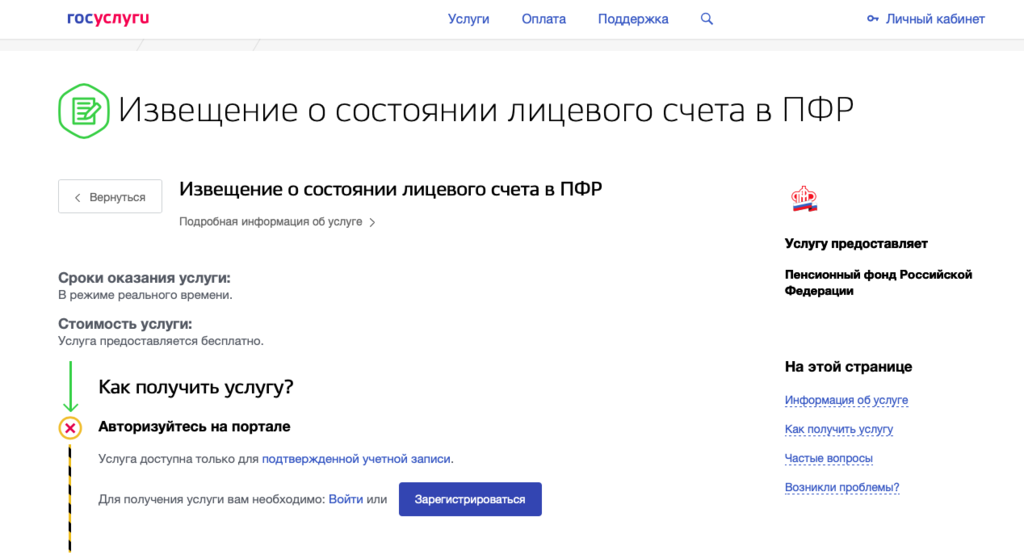Open Возникли проблемы? link
The width and height of the screenshot is (1024, 555).
(841, 488)
